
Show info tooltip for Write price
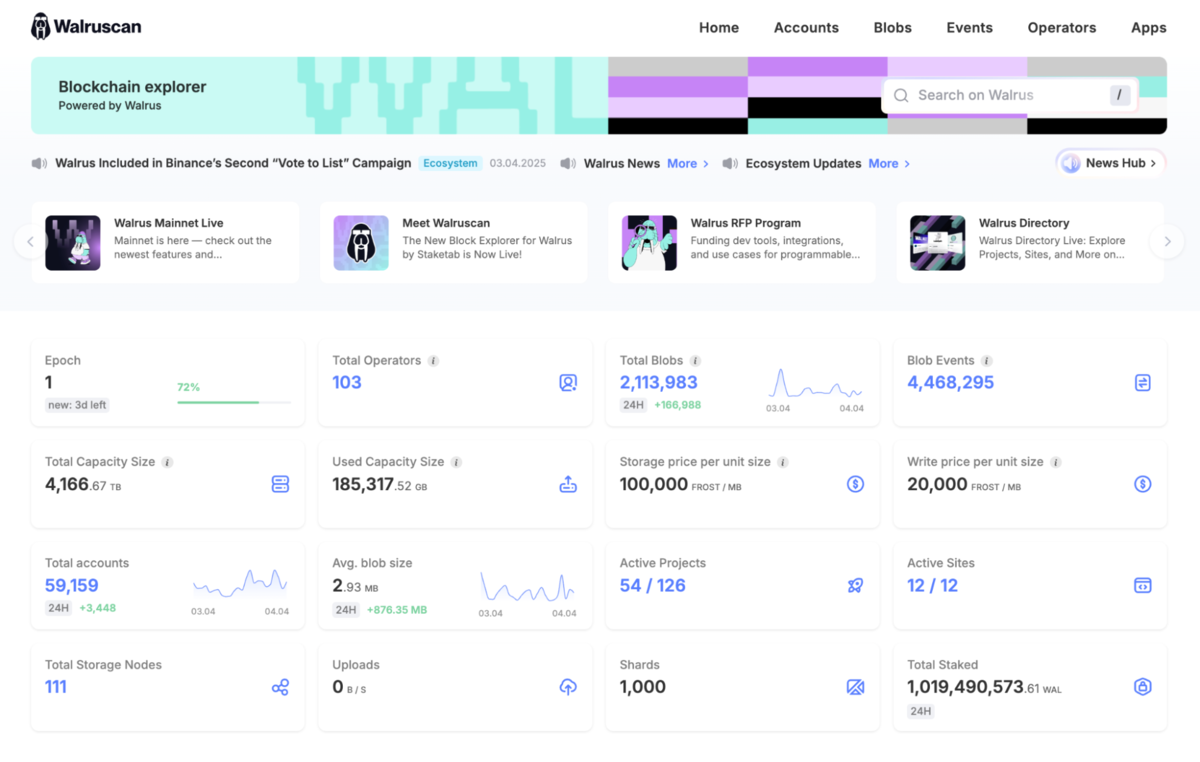pyautogui.click(x=1056, y=462)
